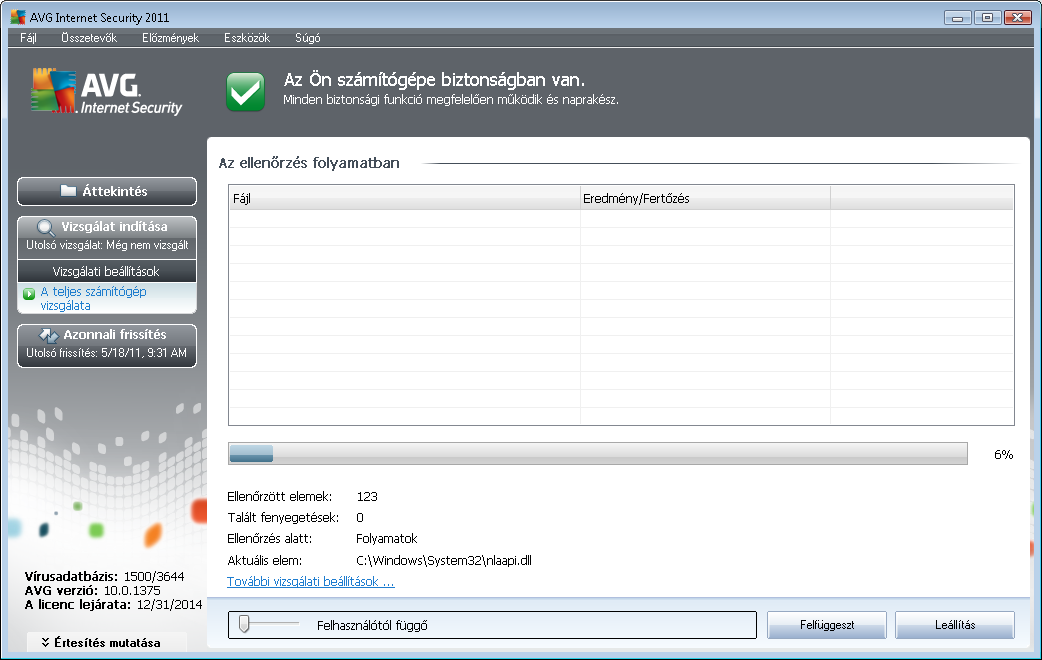Click the AVG Internet Security logo
This screenshot has height=660, width=1042.
[x=107, y=92]
